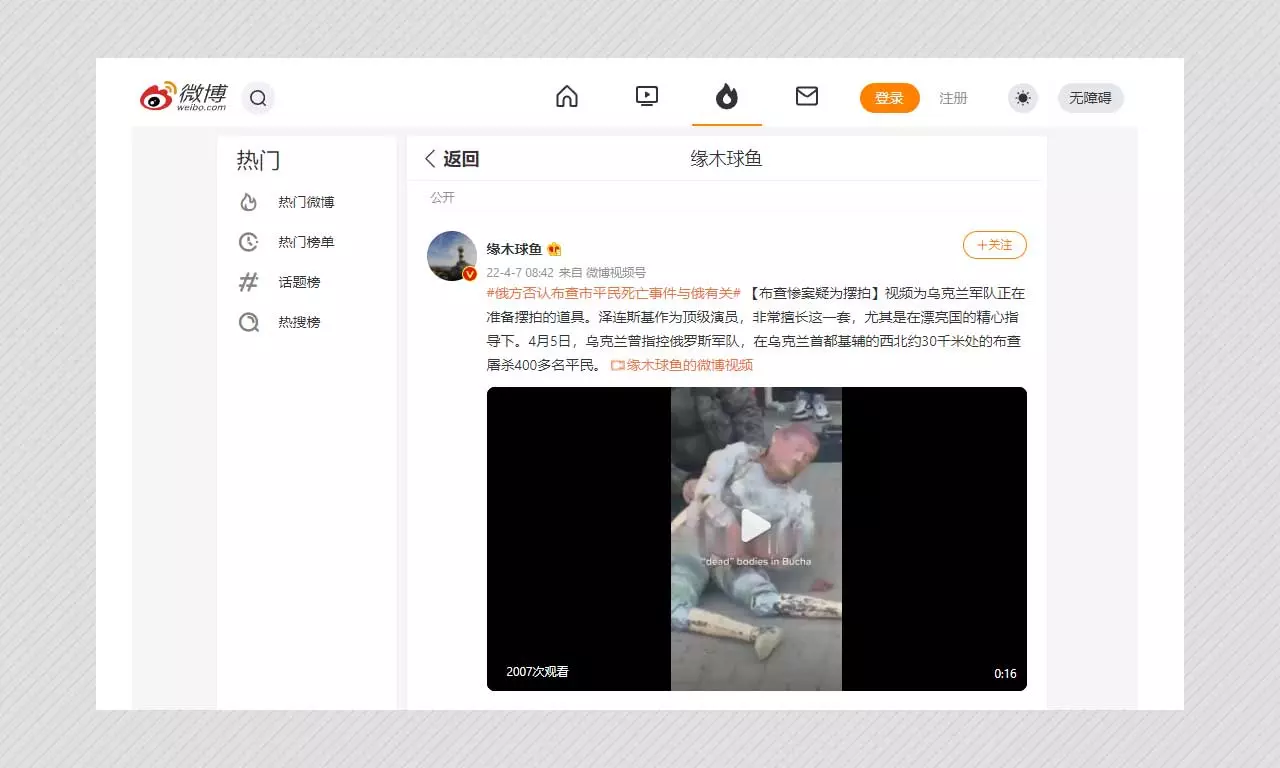Image resolution: width=1280 pixels, height=768 pixels.
Task: Follow the user with +关注 button
Action: 994,245
